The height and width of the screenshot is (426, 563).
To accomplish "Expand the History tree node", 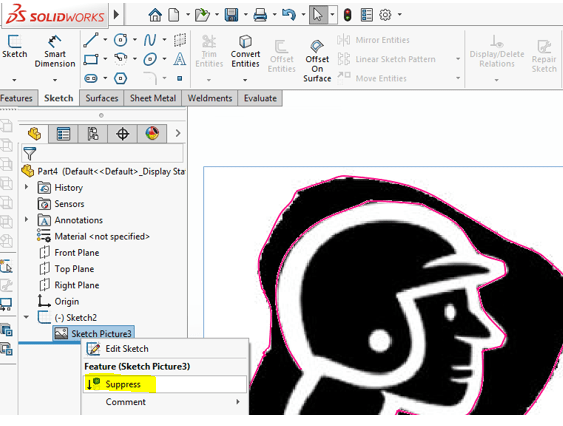I will click(26, 187).
